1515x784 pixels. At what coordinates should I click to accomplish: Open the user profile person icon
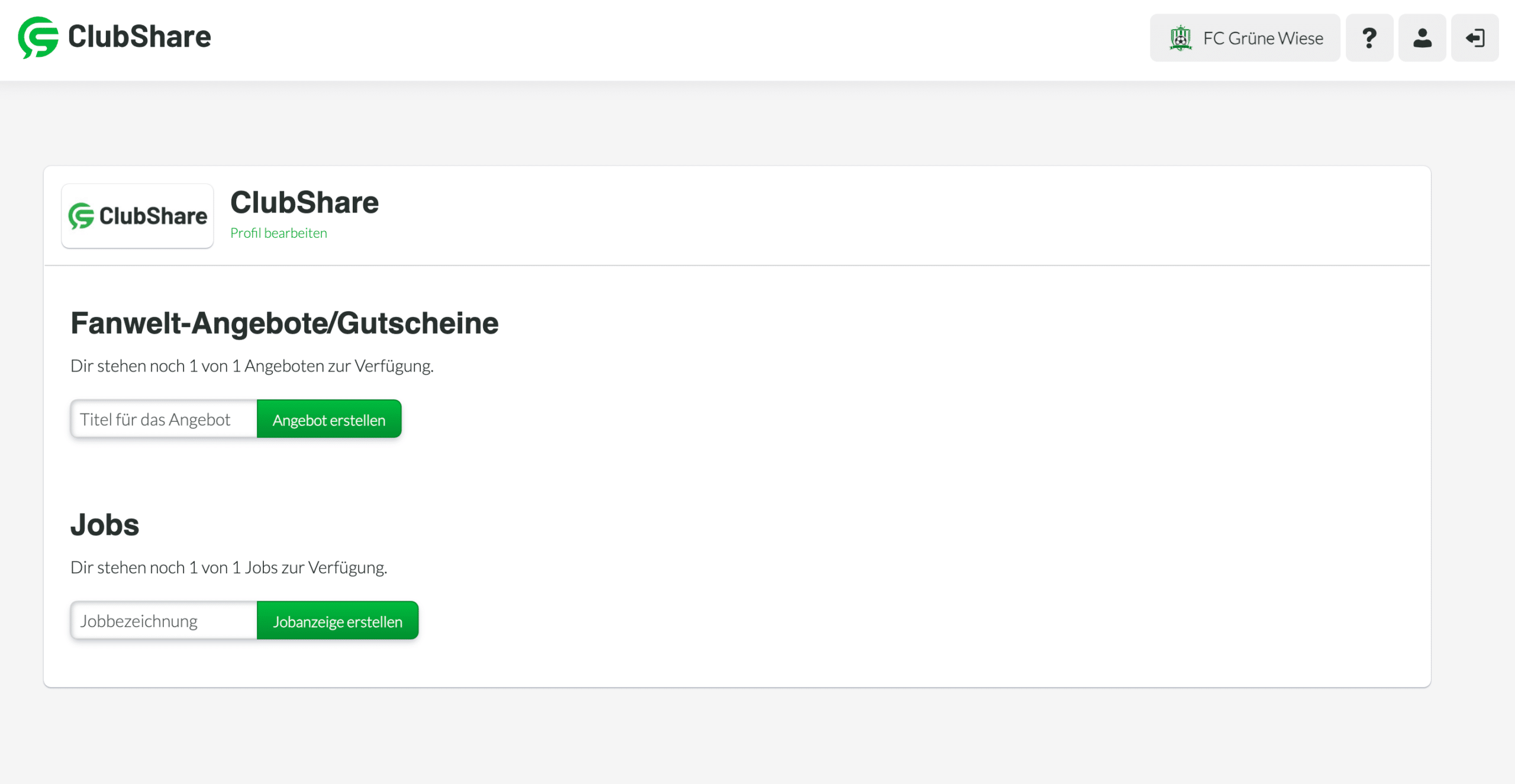coord(1422,38)
